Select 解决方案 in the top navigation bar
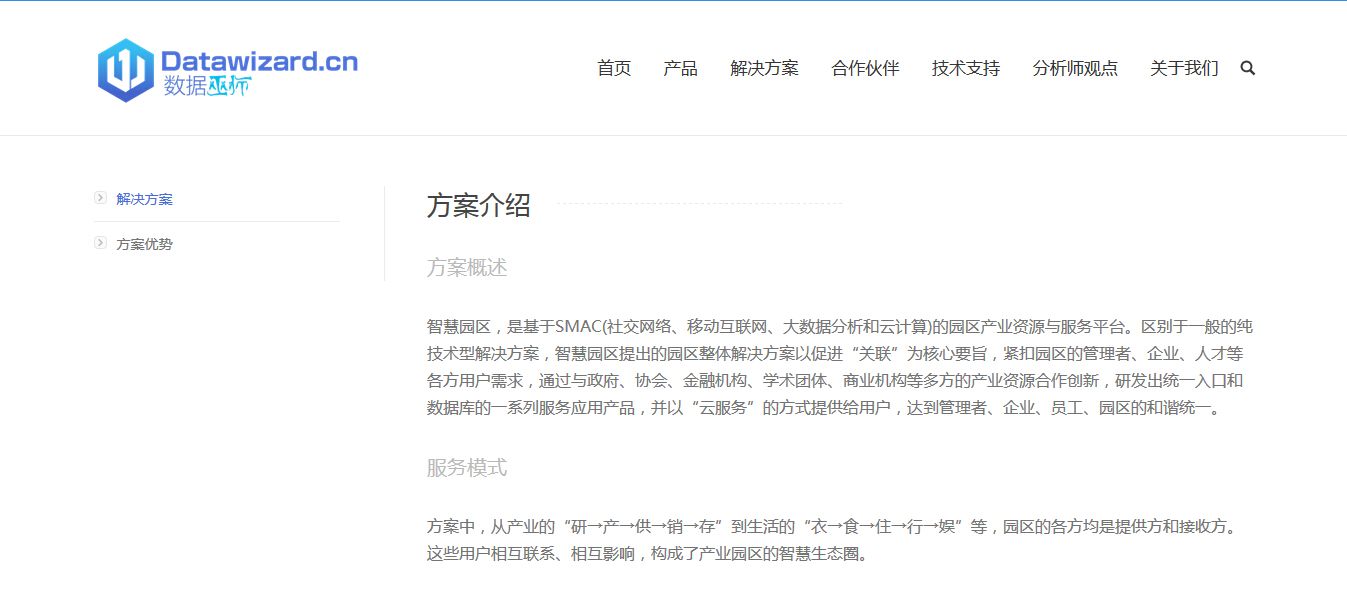This screenshot has height=596, width=1347. pyautogui.click(x=764, y=68)
